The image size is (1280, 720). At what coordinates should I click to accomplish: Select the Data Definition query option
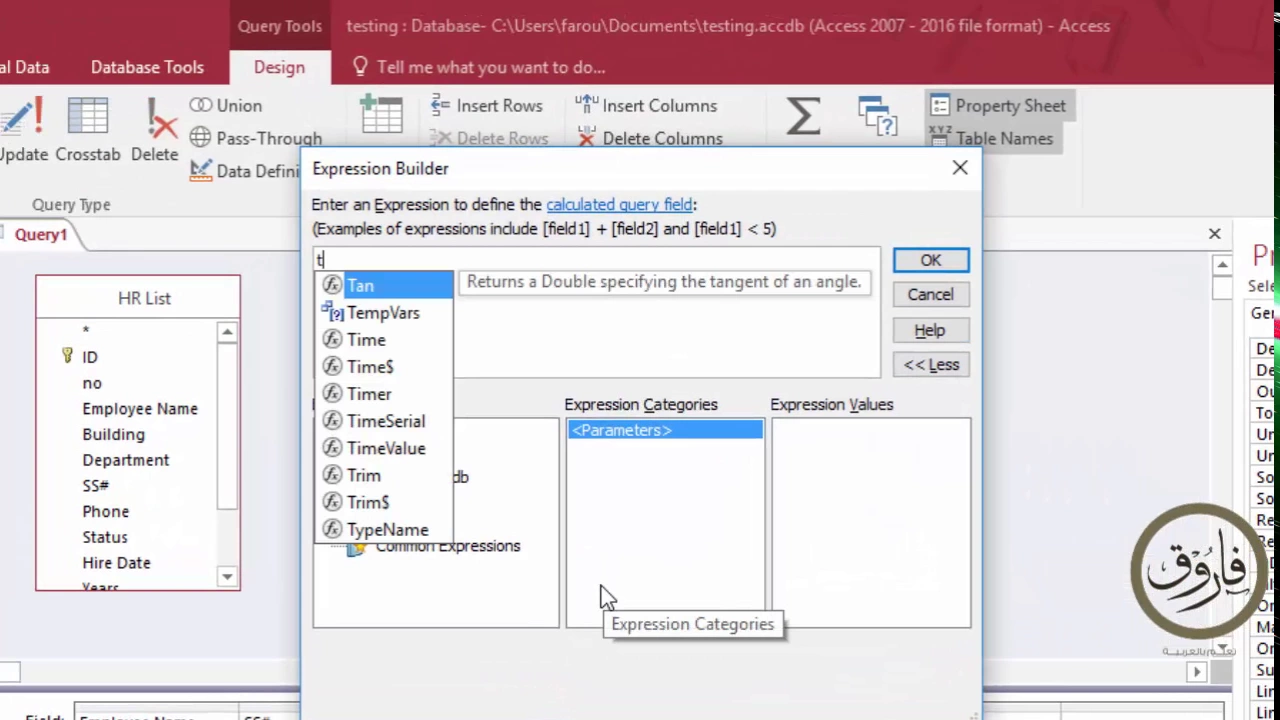click(245, 170)
